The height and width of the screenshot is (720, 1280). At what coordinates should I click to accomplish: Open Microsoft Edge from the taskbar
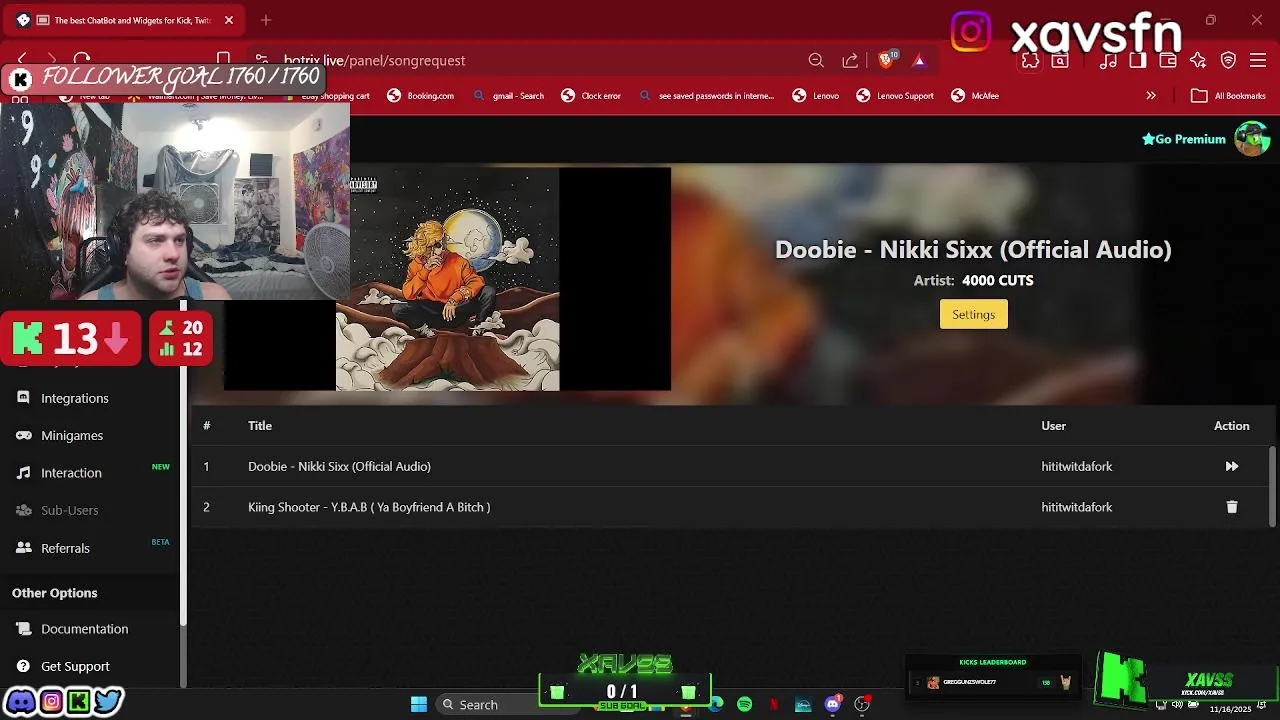[x=716, y=705]
